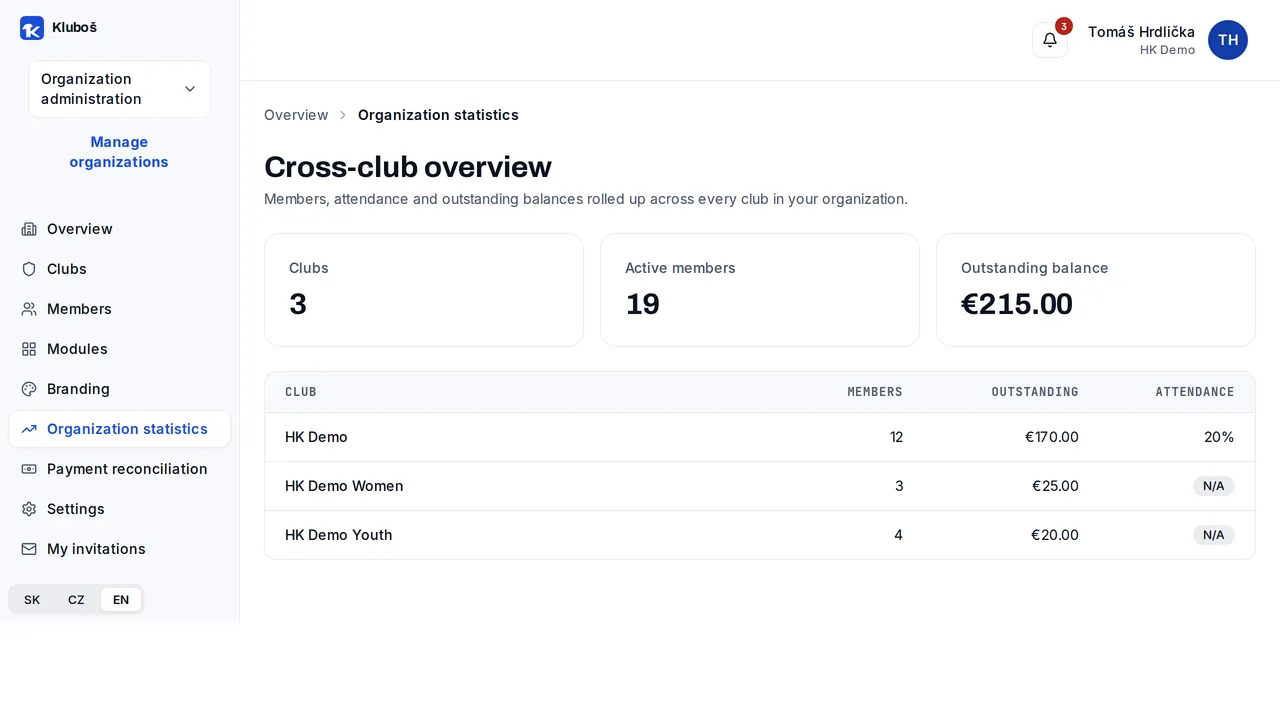This screenshot has height=720, width=1280.
Task: Click the My invitations envelope icon
Action: click(x=29, y=549)
